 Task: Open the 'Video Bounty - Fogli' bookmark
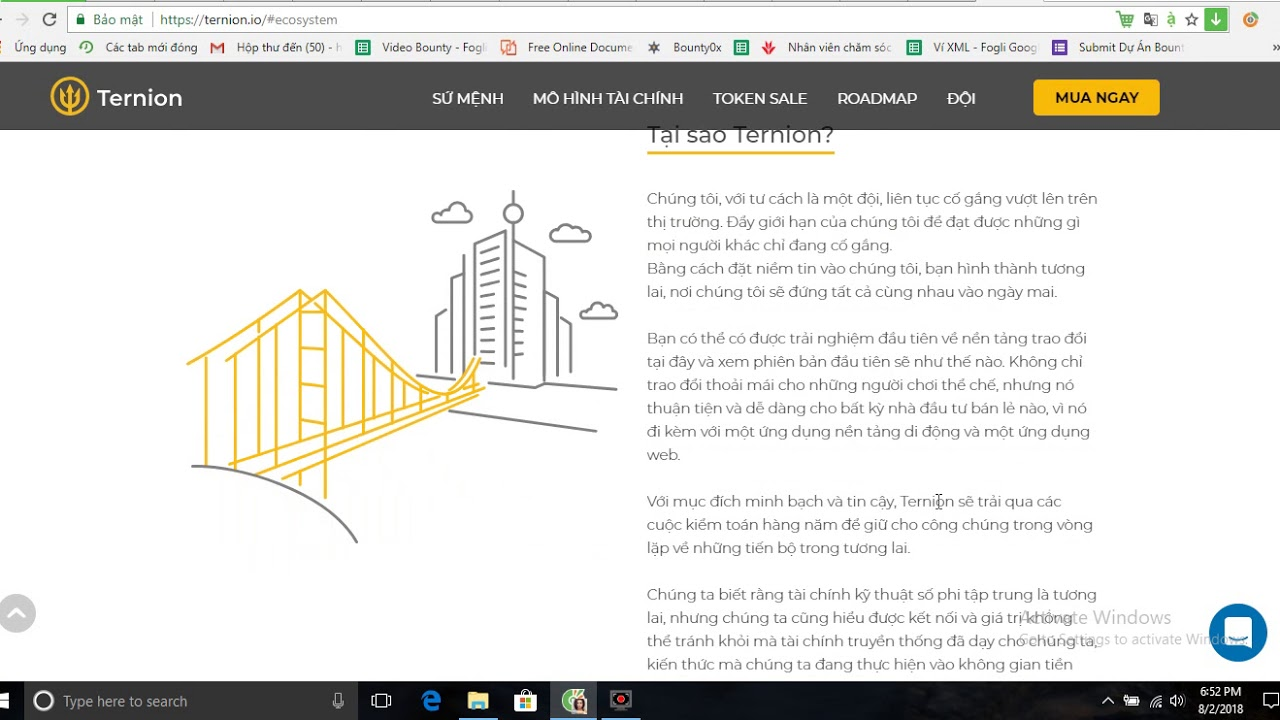pyautogui.click(x=421, y=47)
